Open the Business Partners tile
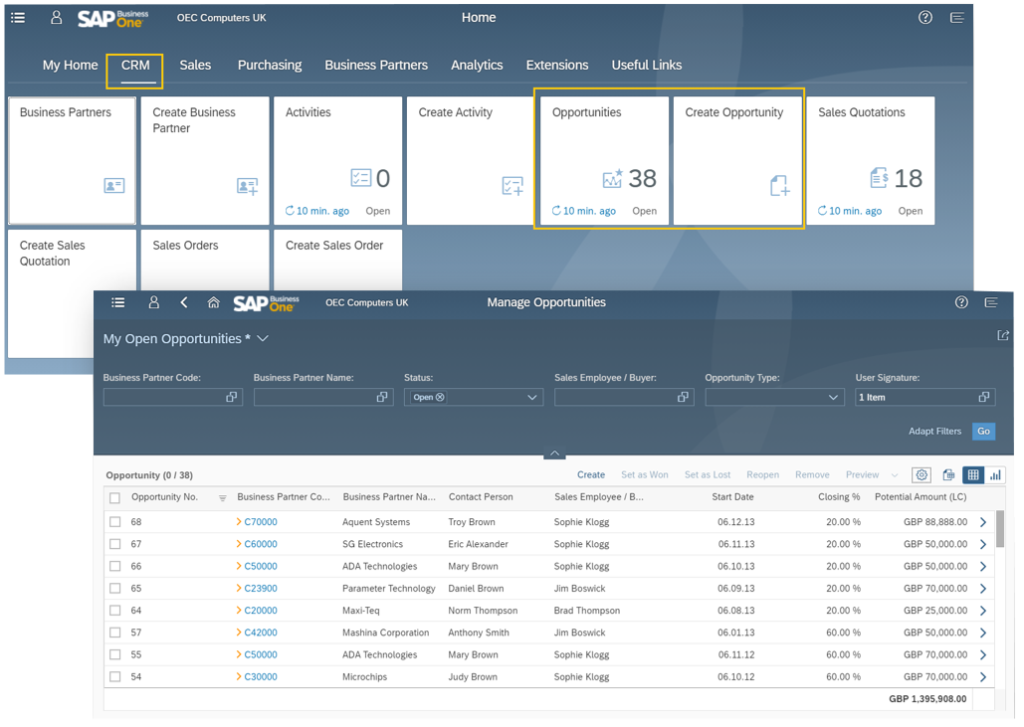This screenshot has width=1024, height=727. [x=72, y=161]
